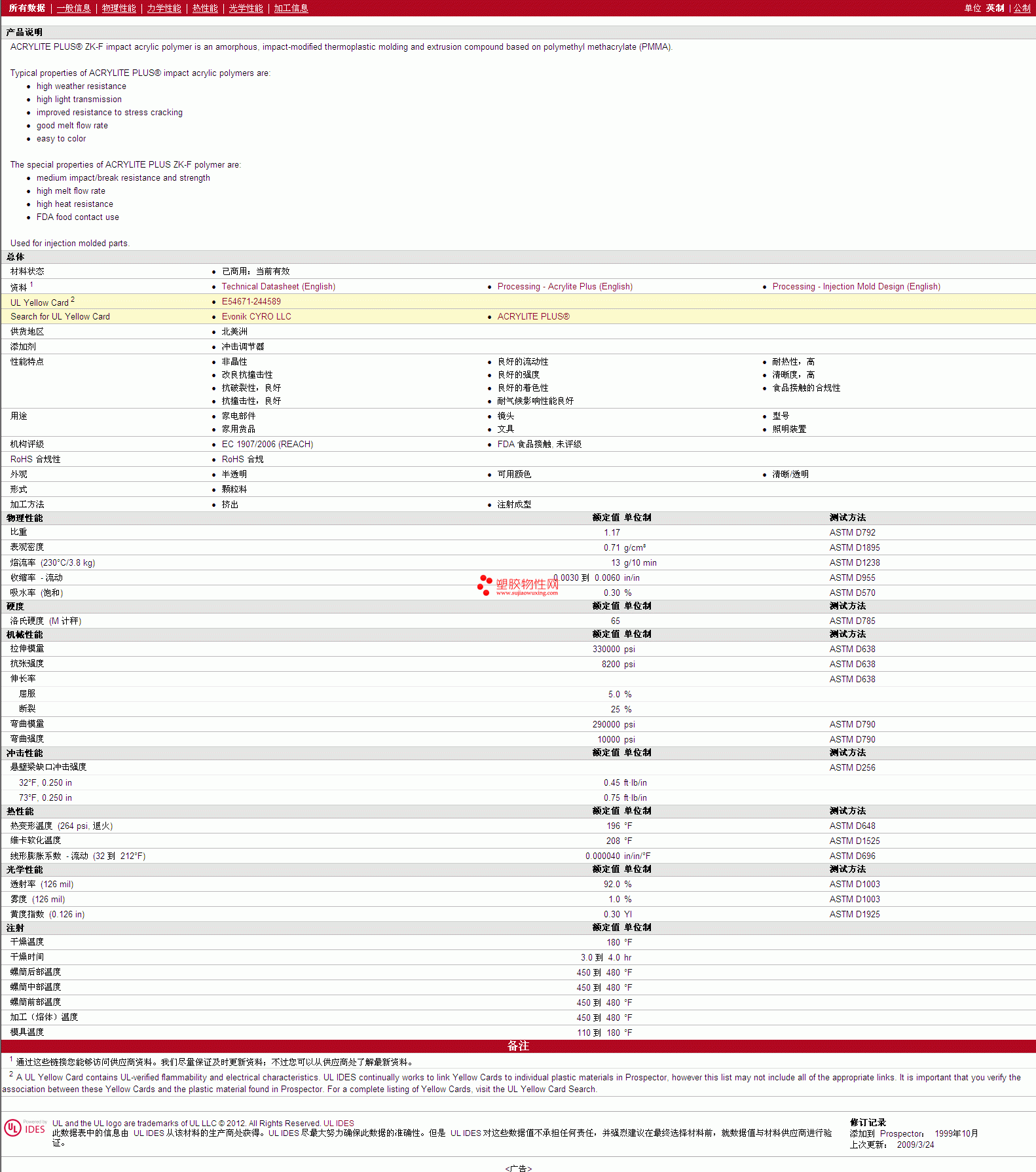1036x1172 pixels.
Task: Open the 所有数据 tab
Action: (x=27, y=8)
